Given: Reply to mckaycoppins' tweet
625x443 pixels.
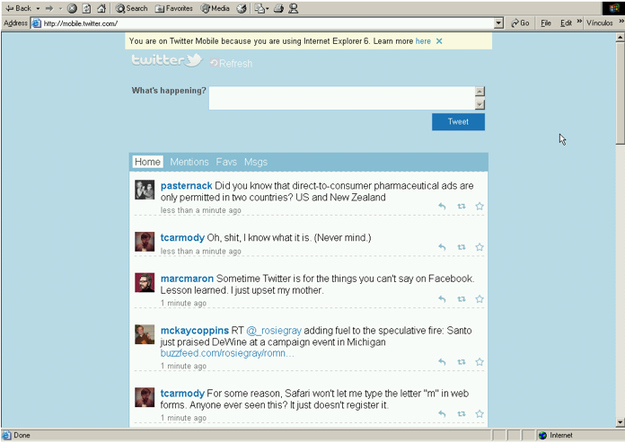Looking at the screenshot, I should pos(442,362).
